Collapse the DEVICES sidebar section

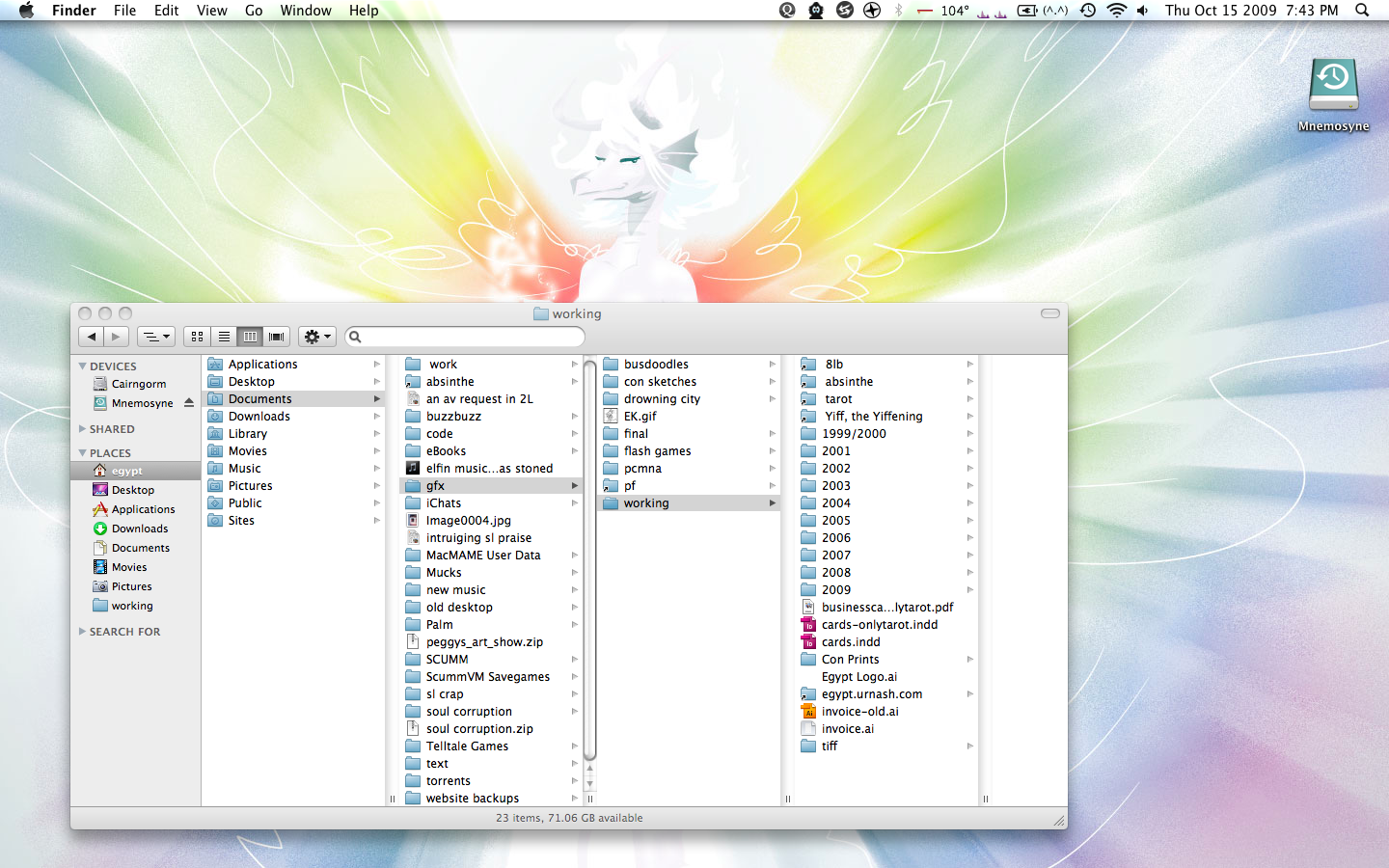click(83, 366)
